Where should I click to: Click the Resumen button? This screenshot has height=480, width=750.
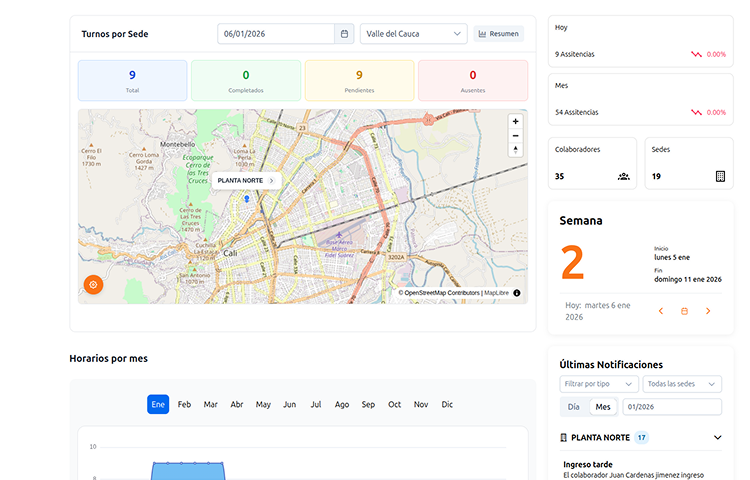click(498, 34)
